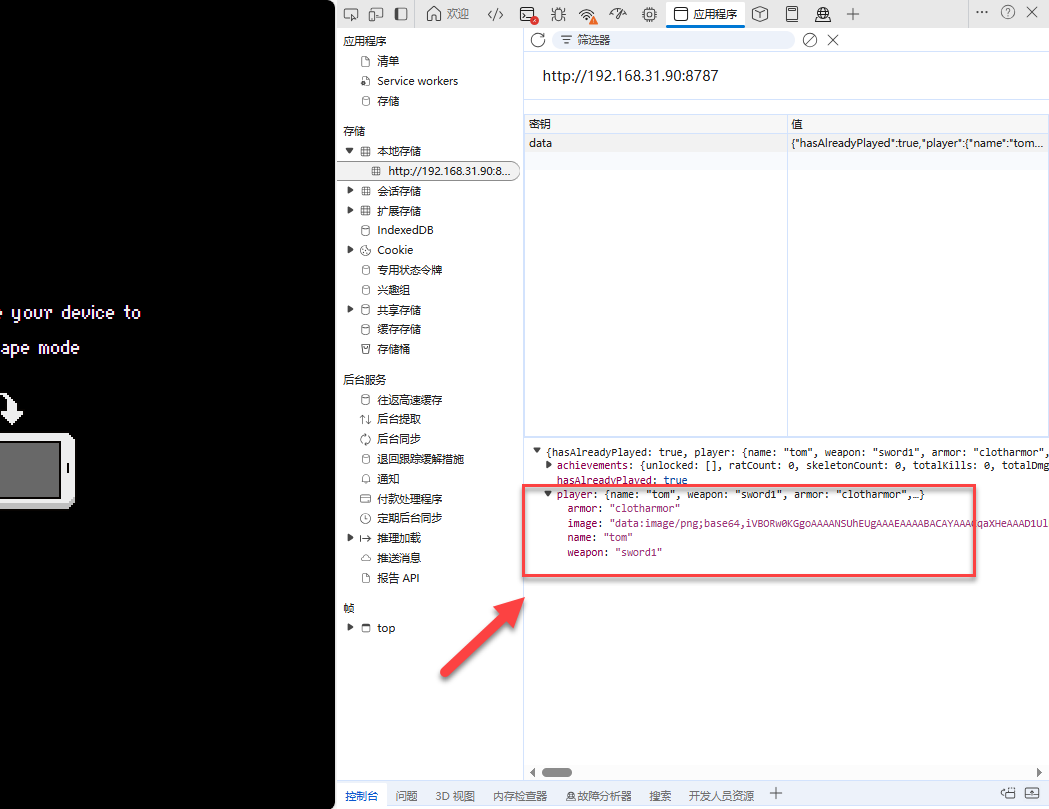Image resolution: width=1049 pixels, height=809 pixels.
Task: Switch to 控制台 drawer tab
Action: (361, 796)
